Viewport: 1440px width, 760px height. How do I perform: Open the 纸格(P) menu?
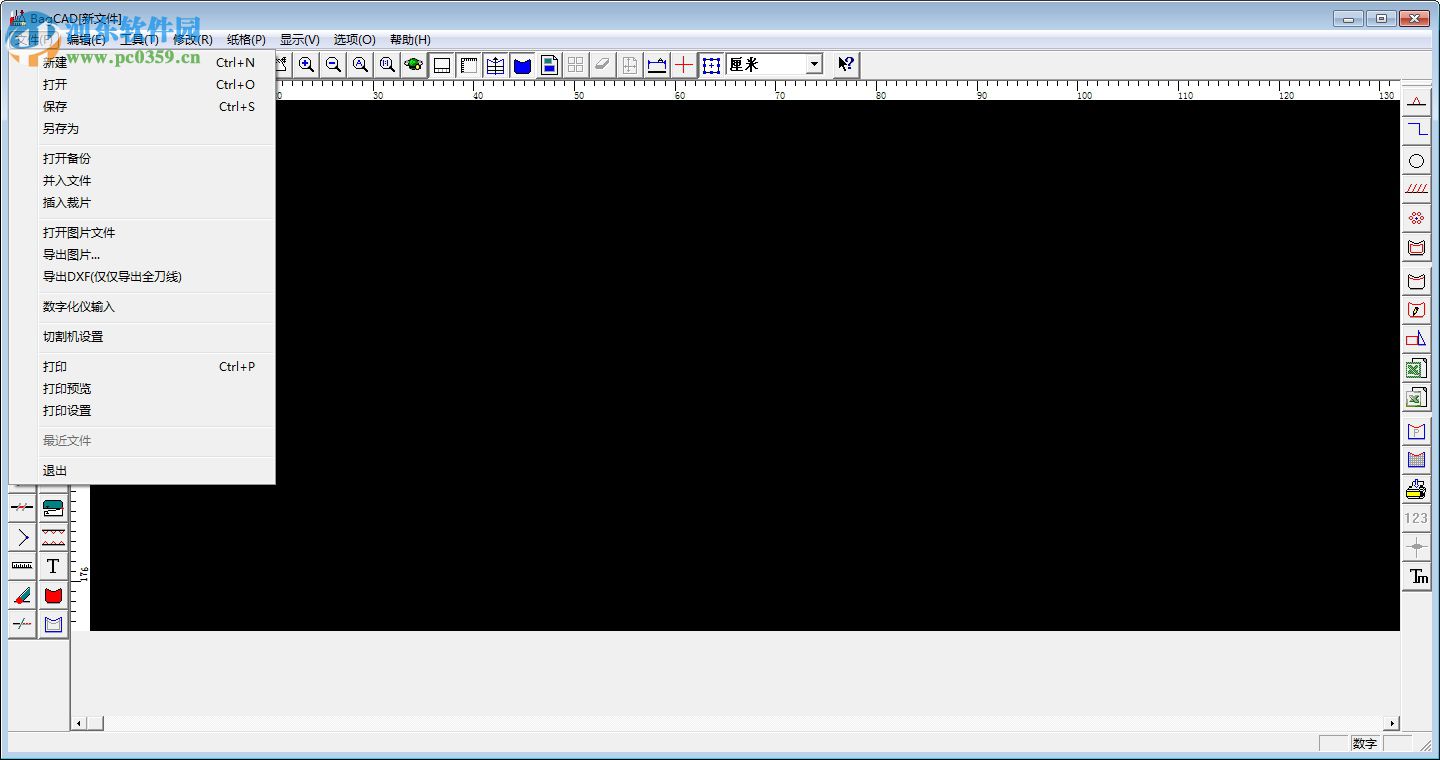point(246,39)
